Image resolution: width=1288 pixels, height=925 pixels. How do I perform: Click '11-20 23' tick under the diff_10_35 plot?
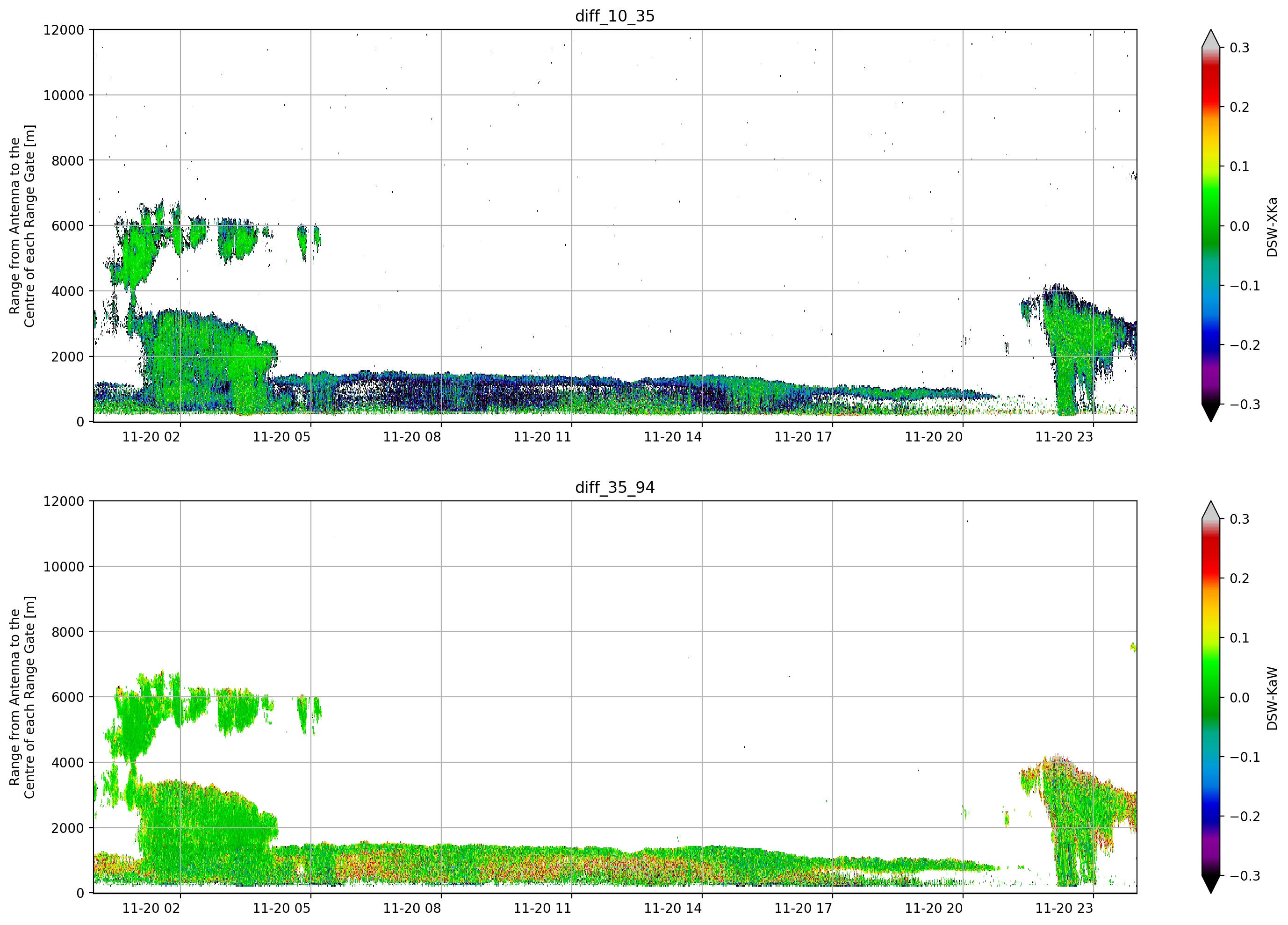coord(1064,437)
